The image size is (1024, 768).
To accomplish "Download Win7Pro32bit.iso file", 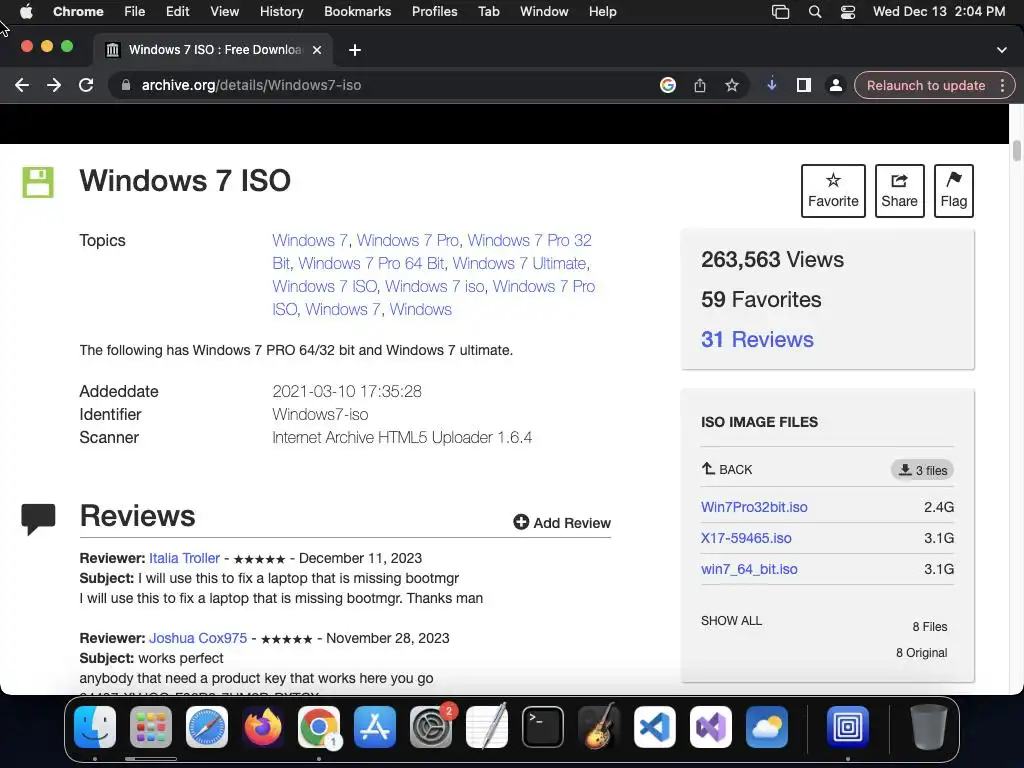I will (754, 507).
